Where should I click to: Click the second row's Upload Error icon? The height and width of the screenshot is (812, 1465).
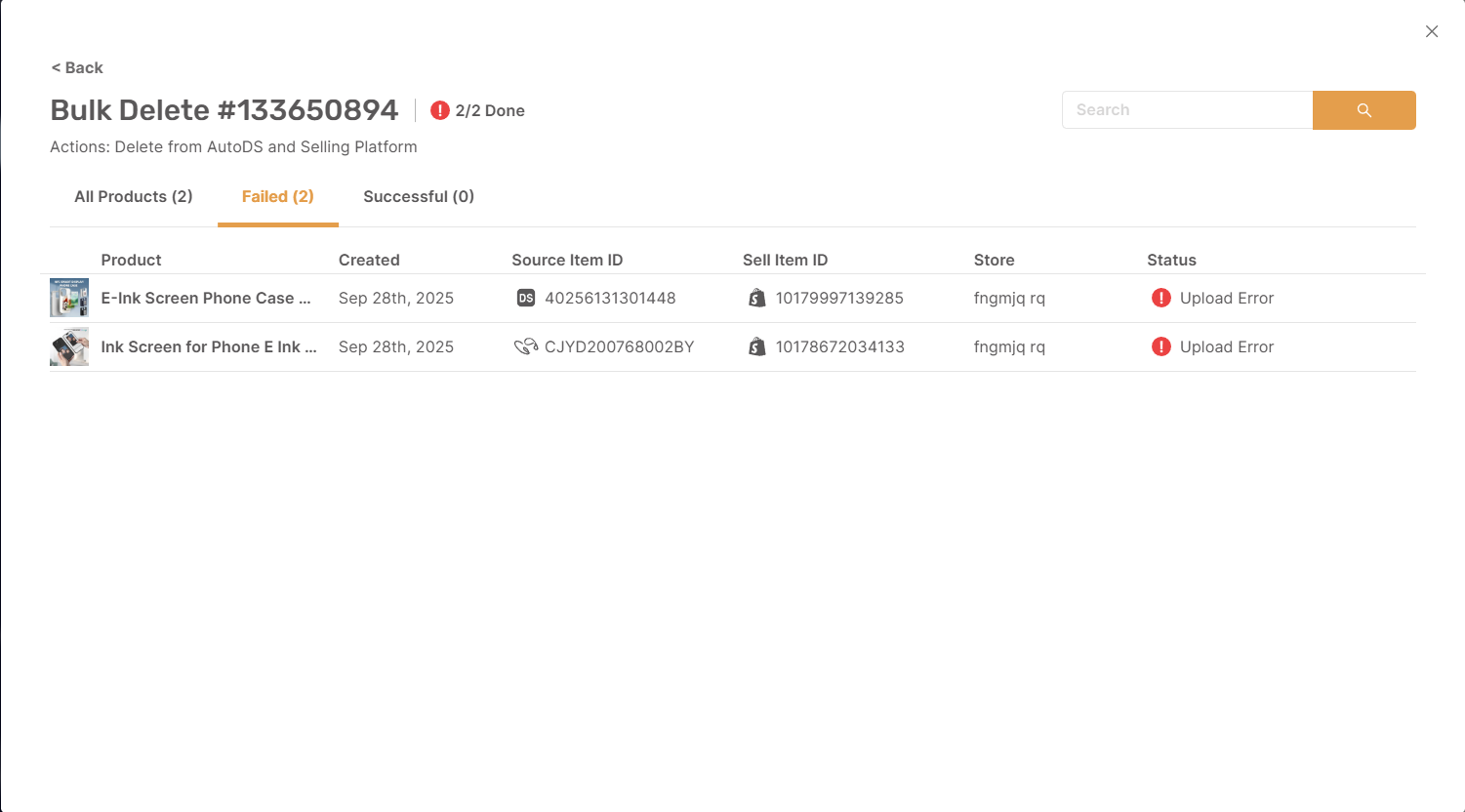[1160, 347]
